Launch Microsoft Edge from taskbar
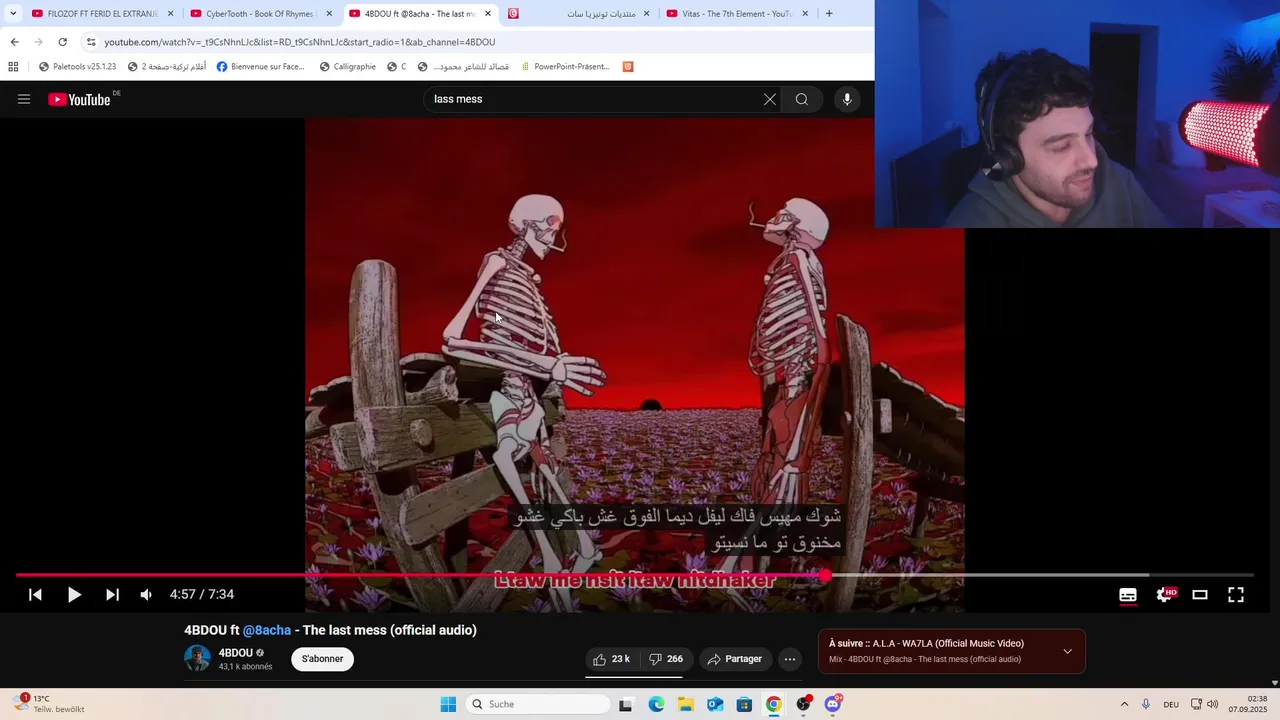Image resolution: width=1280 pixels, height=720 pixels. pos(656,704)
